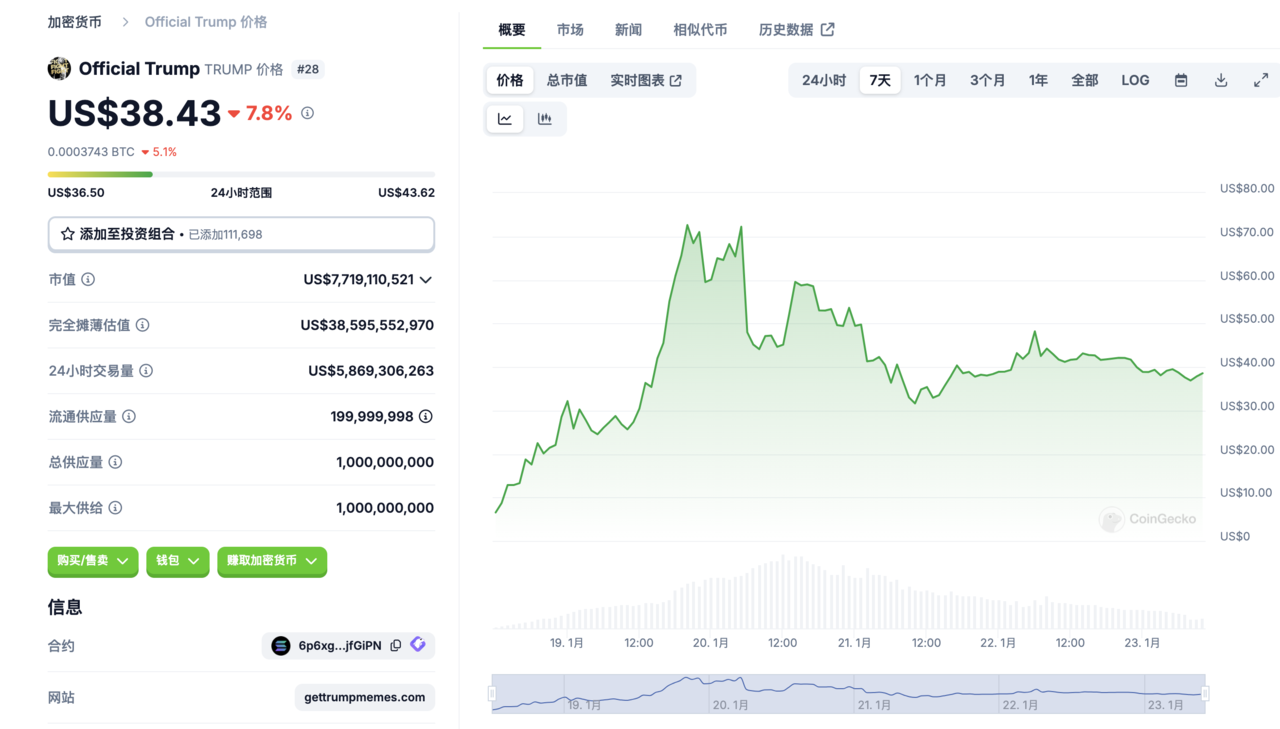Grab the left handle of the chart navigator

pos(492,693)
